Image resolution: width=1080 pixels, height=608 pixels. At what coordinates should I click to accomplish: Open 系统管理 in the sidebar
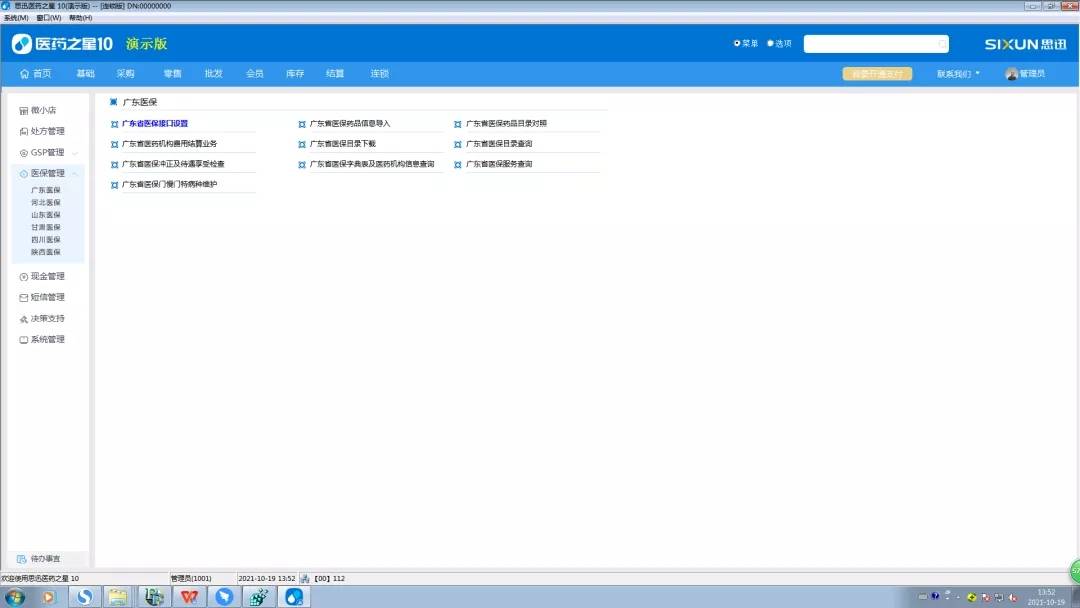click(42, 339)
